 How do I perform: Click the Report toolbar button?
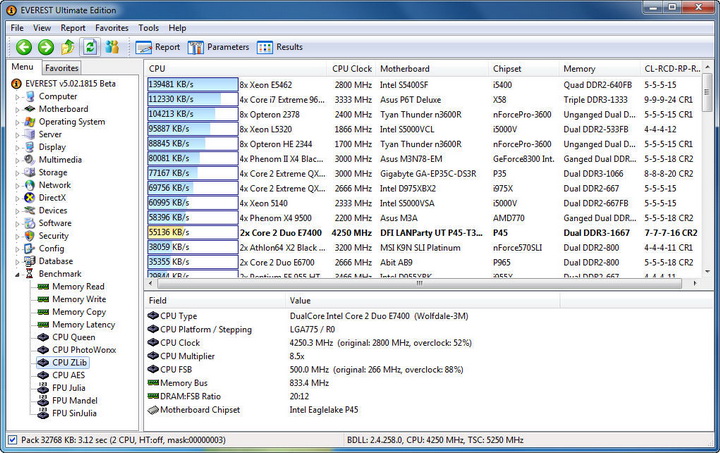point(158,47)
